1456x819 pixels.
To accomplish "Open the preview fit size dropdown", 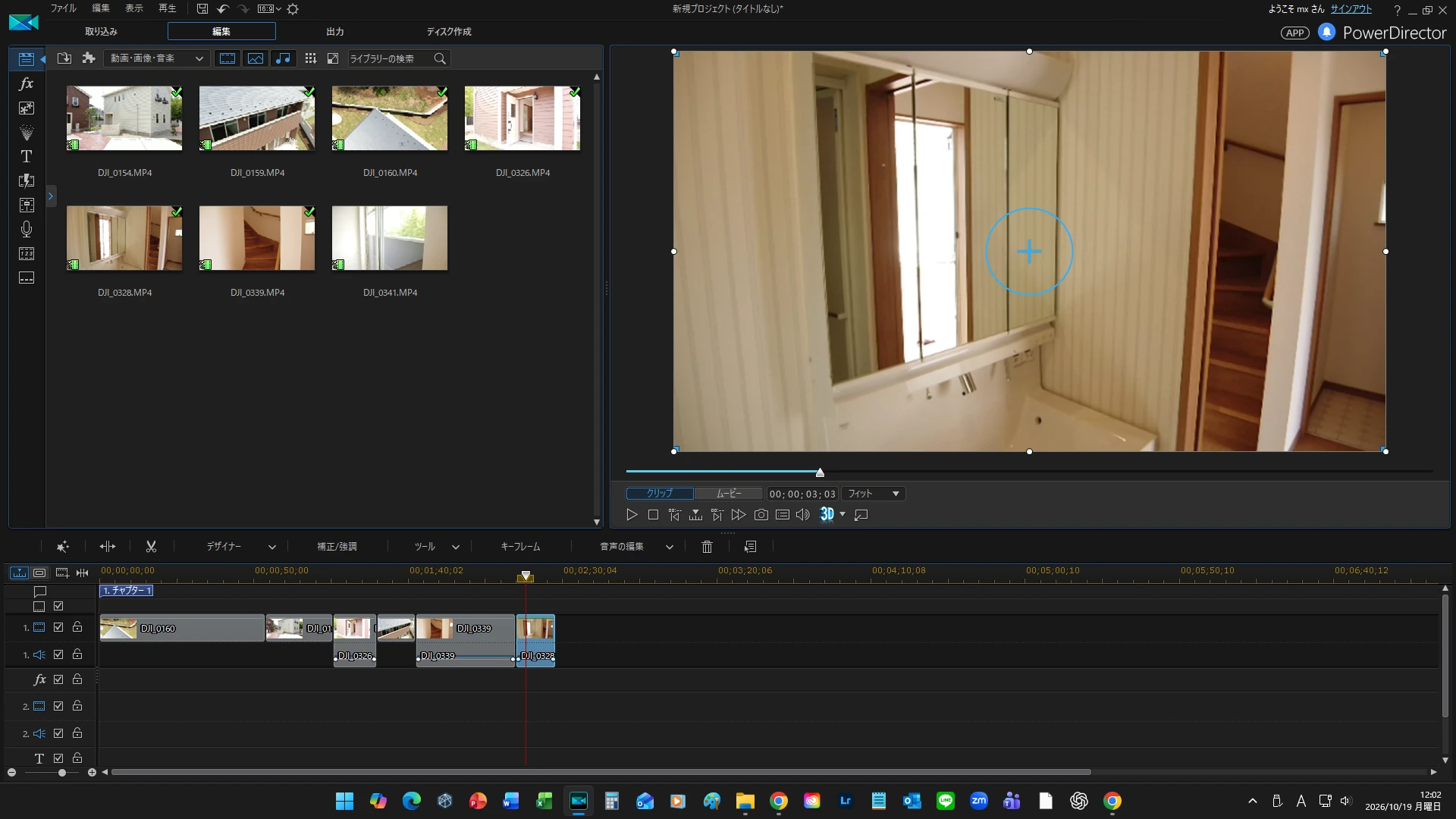I will pos(874,494).
